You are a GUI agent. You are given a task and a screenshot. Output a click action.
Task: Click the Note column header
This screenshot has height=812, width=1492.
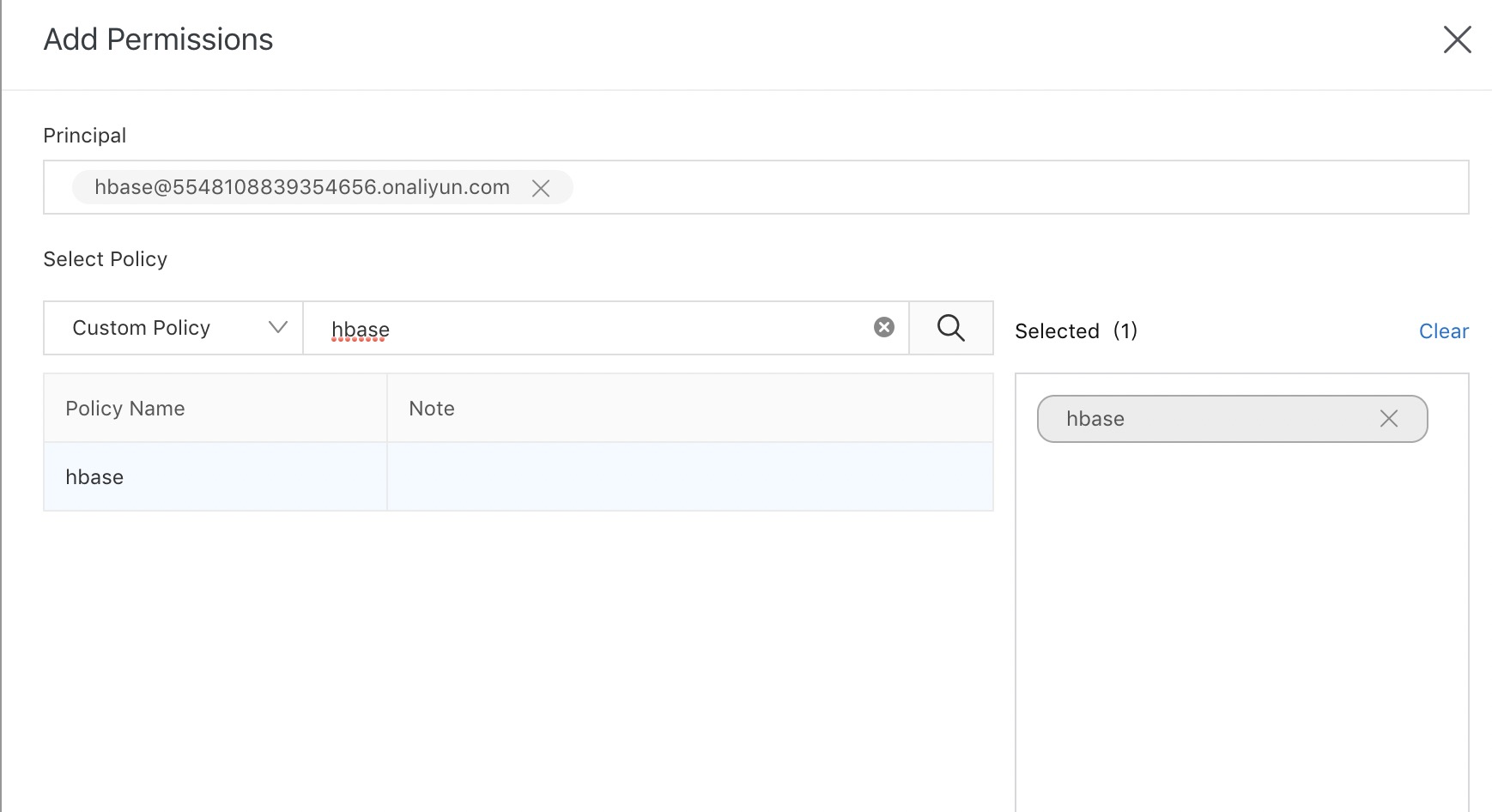[x=432, y=409]
